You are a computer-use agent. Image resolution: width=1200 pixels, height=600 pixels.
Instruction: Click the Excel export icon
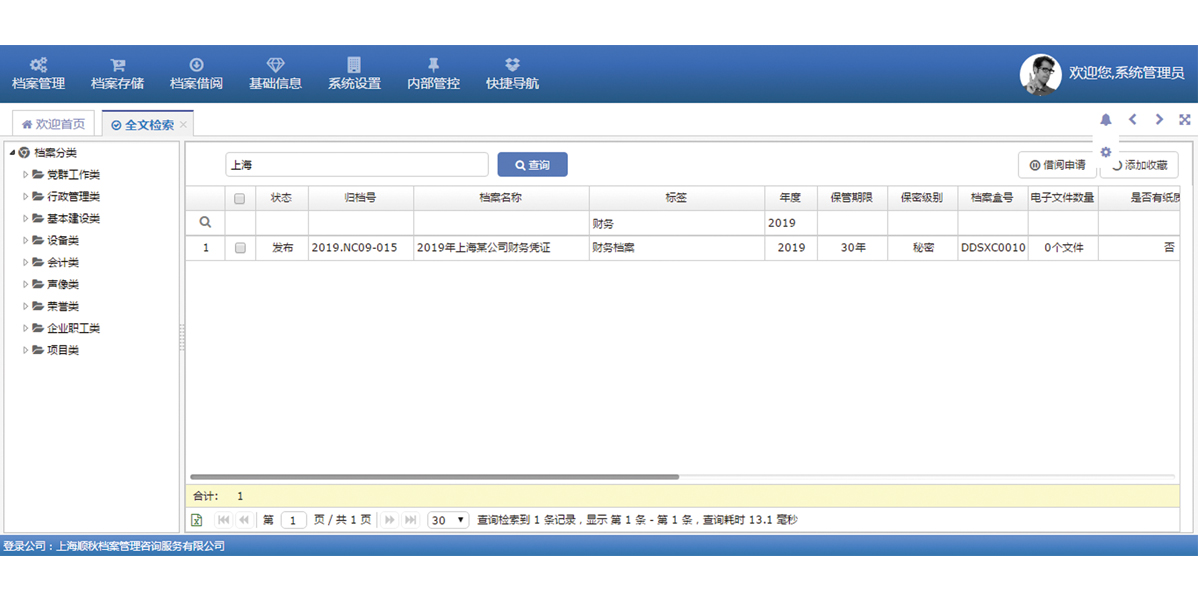click(x=197, y=520)
